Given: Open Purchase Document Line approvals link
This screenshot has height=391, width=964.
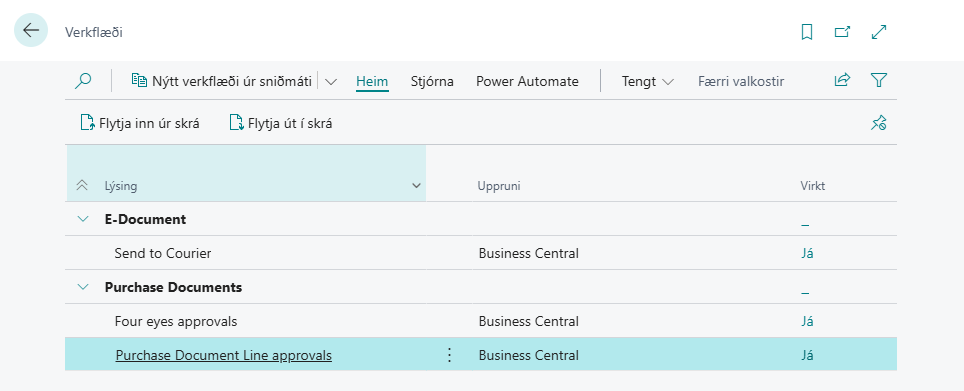Looking at the screenshot, I should 224,355.
